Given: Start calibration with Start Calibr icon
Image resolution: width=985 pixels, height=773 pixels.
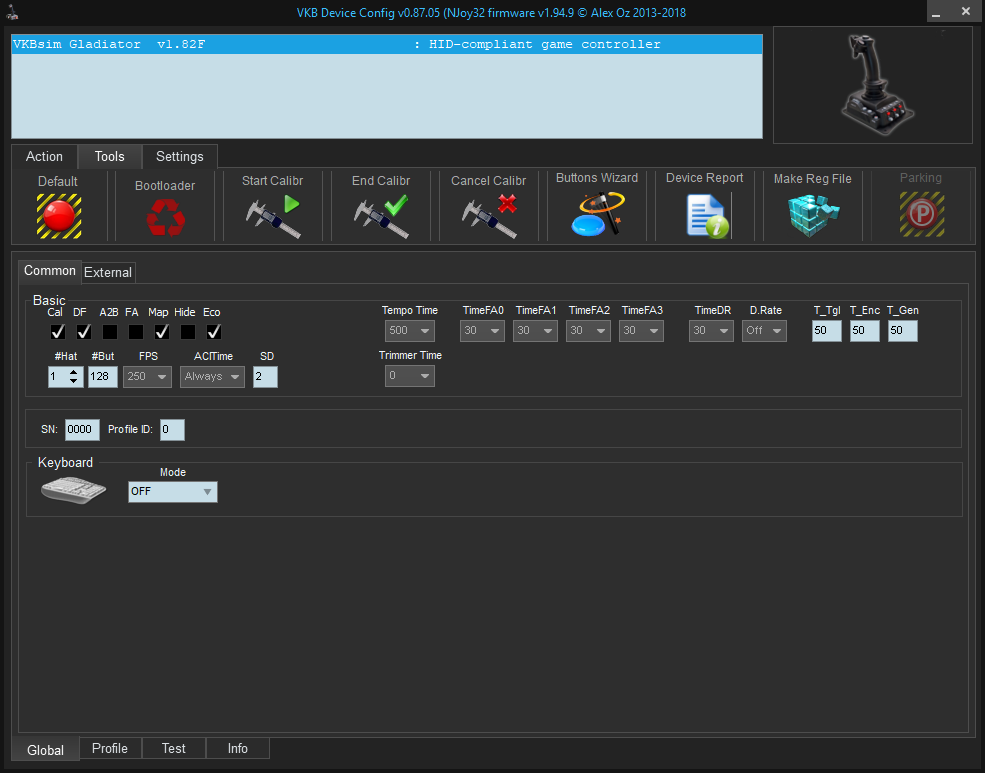Looking at the screenshot, I should [273, 216].
